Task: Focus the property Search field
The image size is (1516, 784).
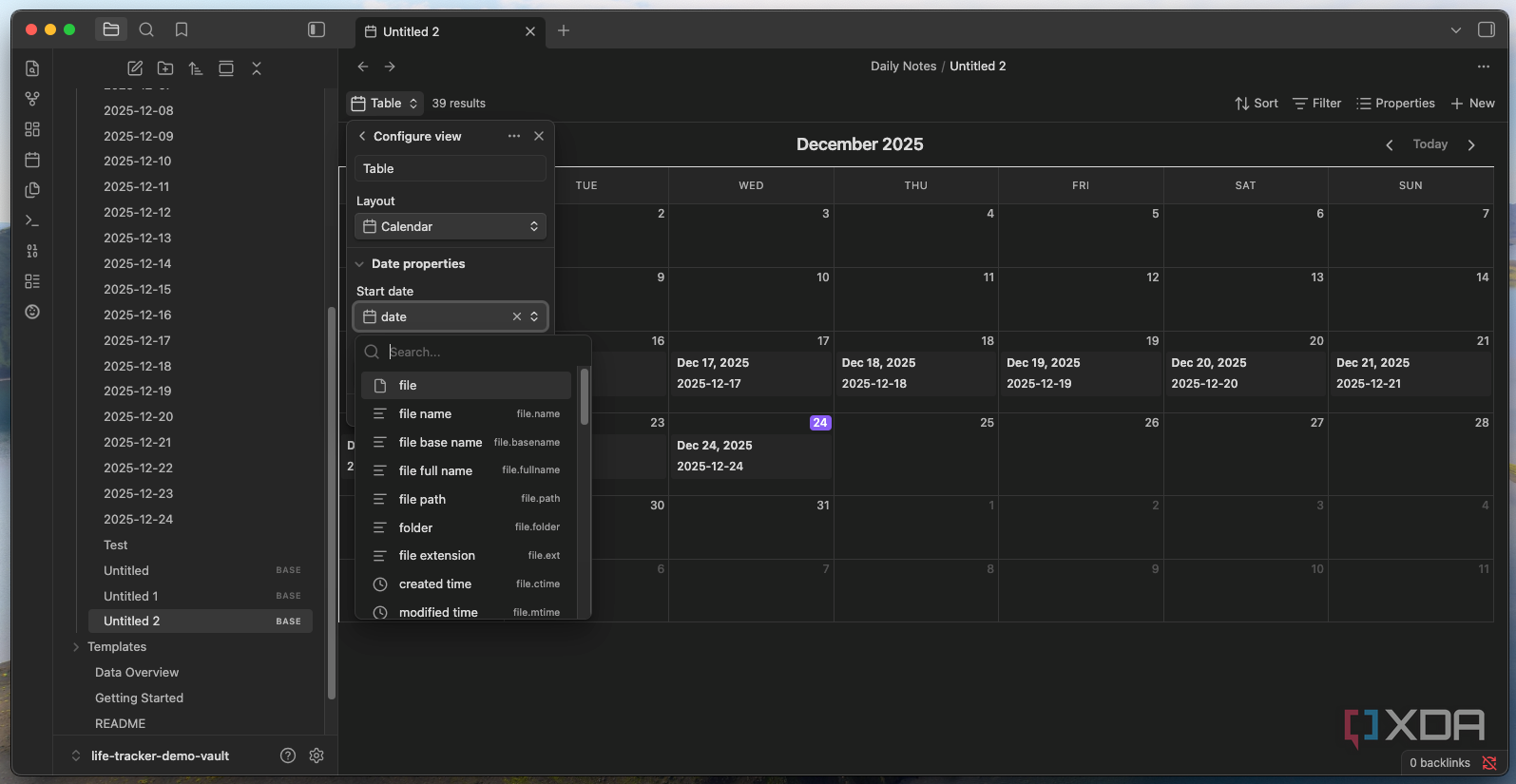Action: 475,352
